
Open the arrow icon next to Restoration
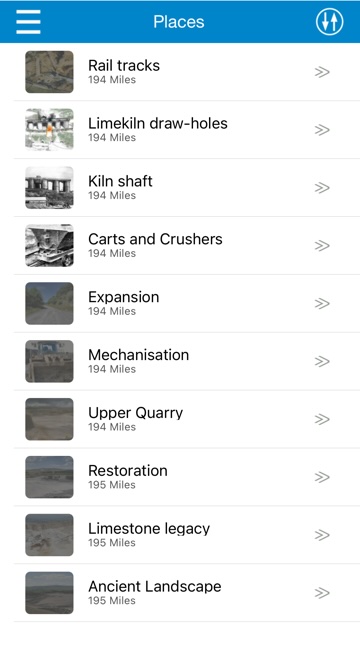pos(322,477)
